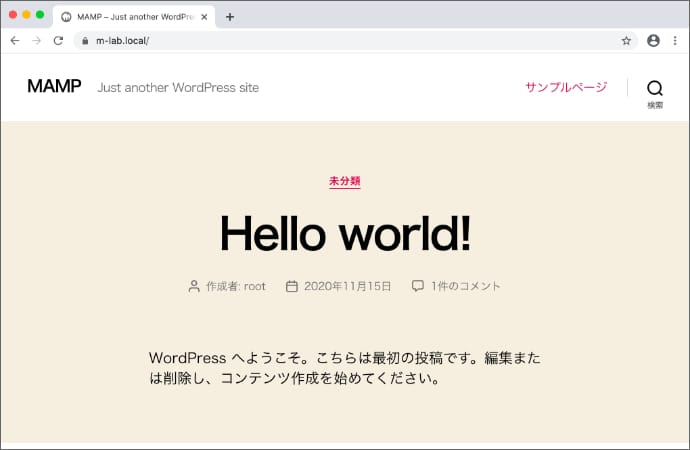Open the 未分類 category link
The height and width of the screenshot is (450, 690).
pyautogui.click(x=344, y=181)
